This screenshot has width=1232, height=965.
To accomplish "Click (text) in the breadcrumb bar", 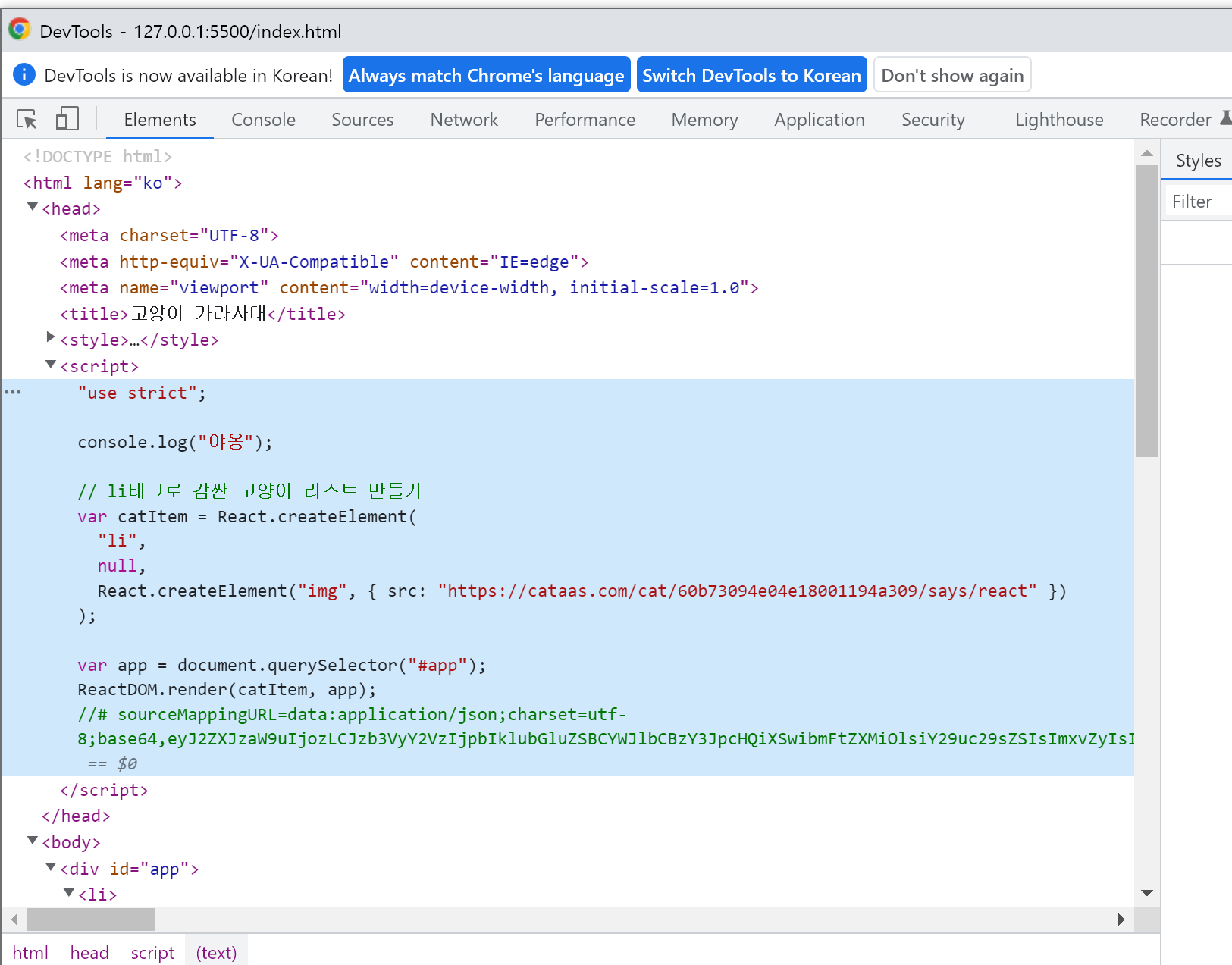I will [216, 953].
